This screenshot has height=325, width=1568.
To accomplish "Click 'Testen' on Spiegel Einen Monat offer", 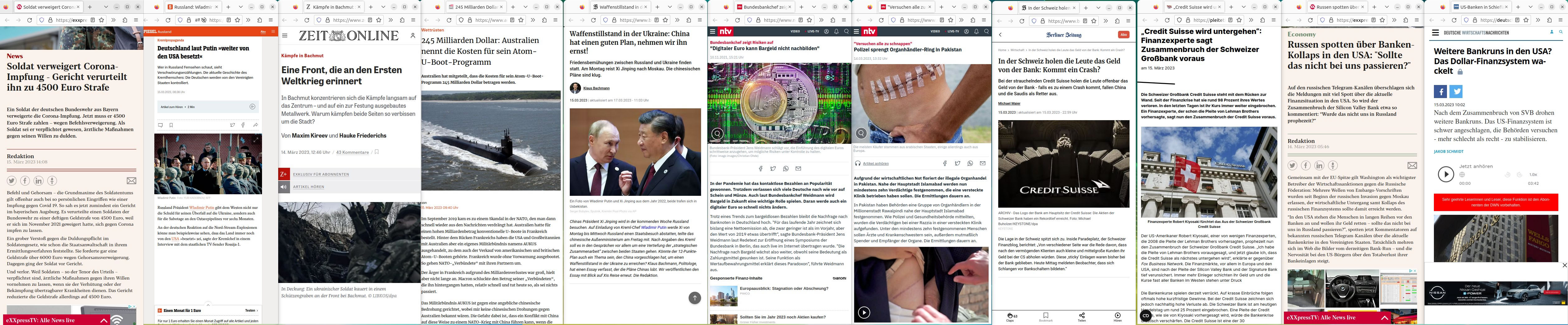I will point(250,310).
